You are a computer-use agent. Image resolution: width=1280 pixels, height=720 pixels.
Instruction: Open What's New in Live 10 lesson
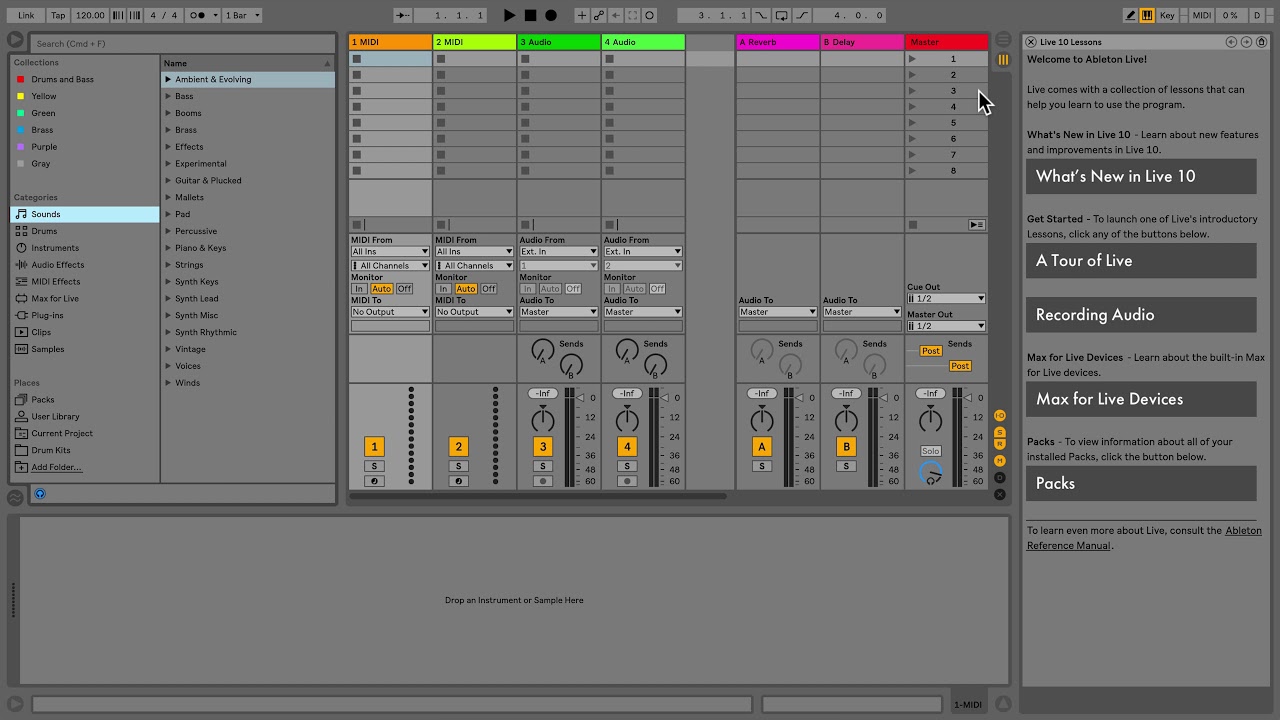[1141, 176]
